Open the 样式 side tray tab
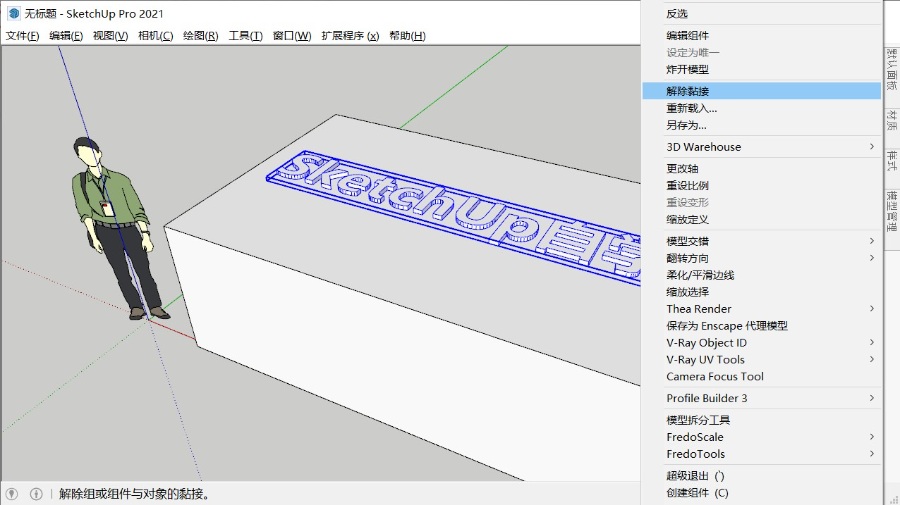The image size is (900, 505). tap(891, 161)
